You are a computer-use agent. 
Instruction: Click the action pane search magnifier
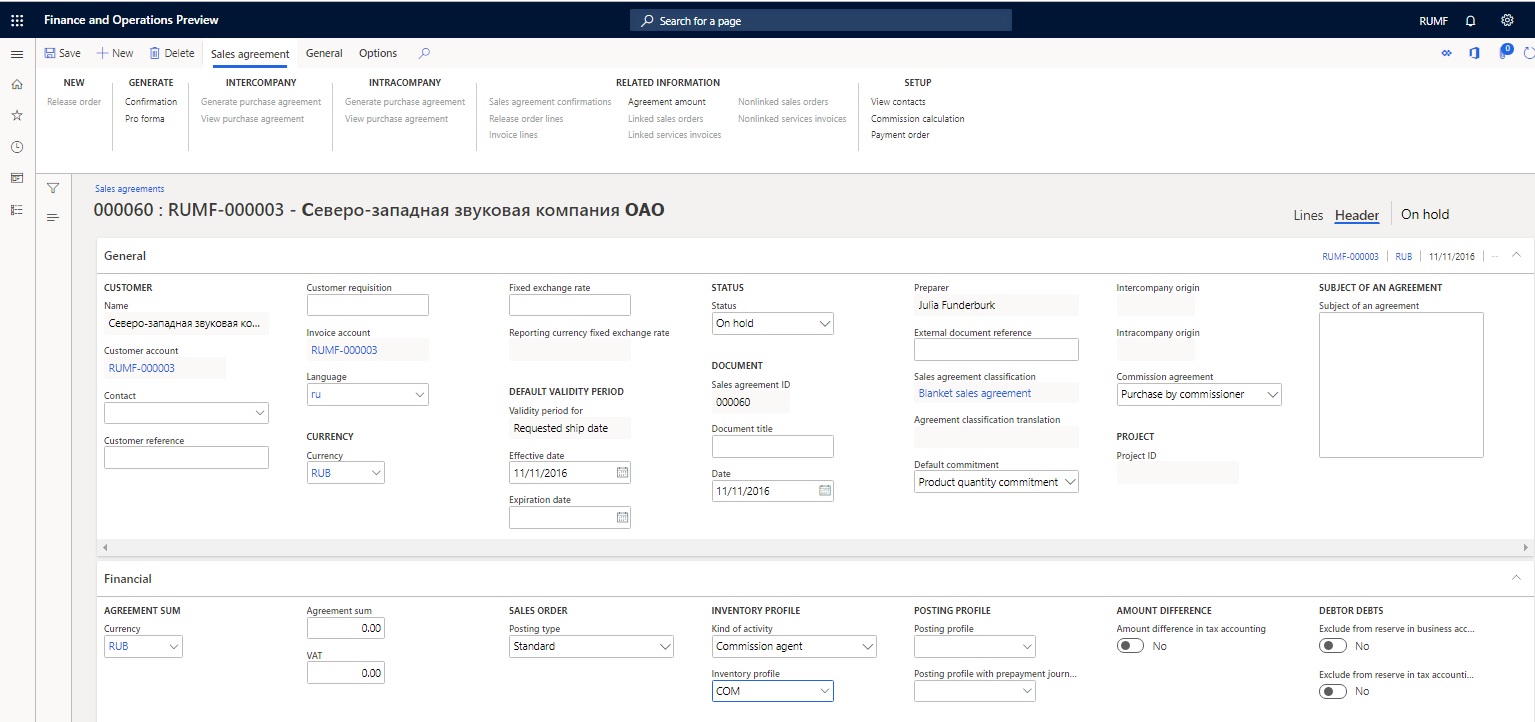click(x=425, y=53)
